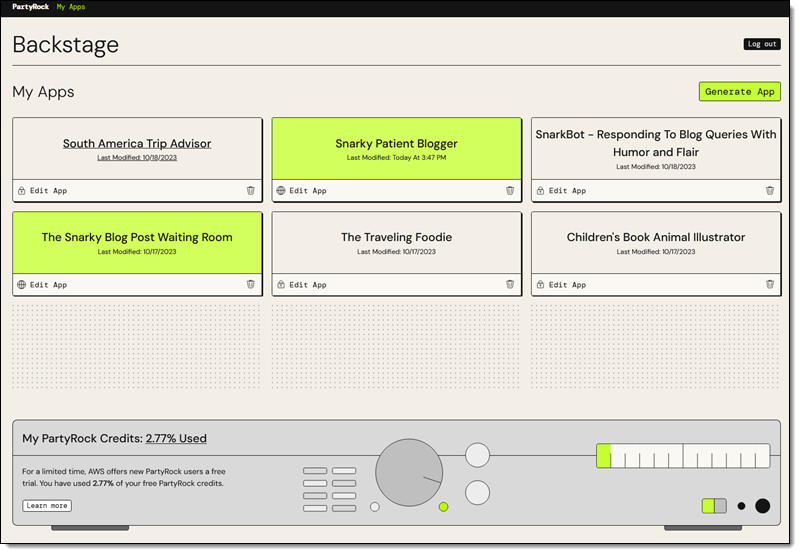Click the lock icon on SnarkBot card
The height and width of the screenshot is (554, 800).
tap(540, 191)
